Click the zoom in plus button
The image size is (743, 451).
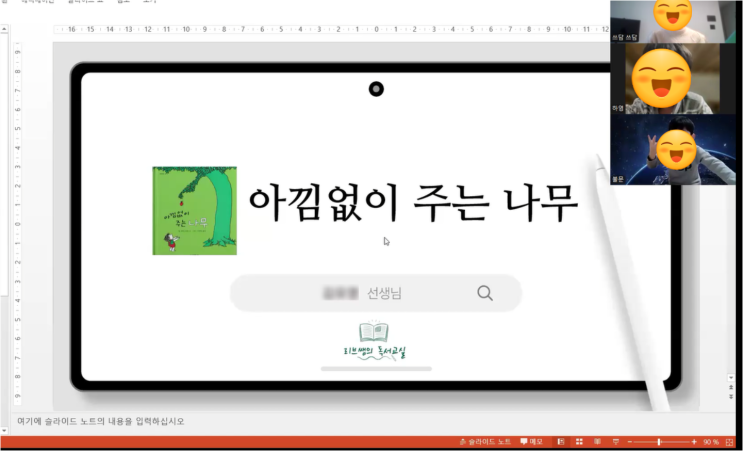(694, 442)
